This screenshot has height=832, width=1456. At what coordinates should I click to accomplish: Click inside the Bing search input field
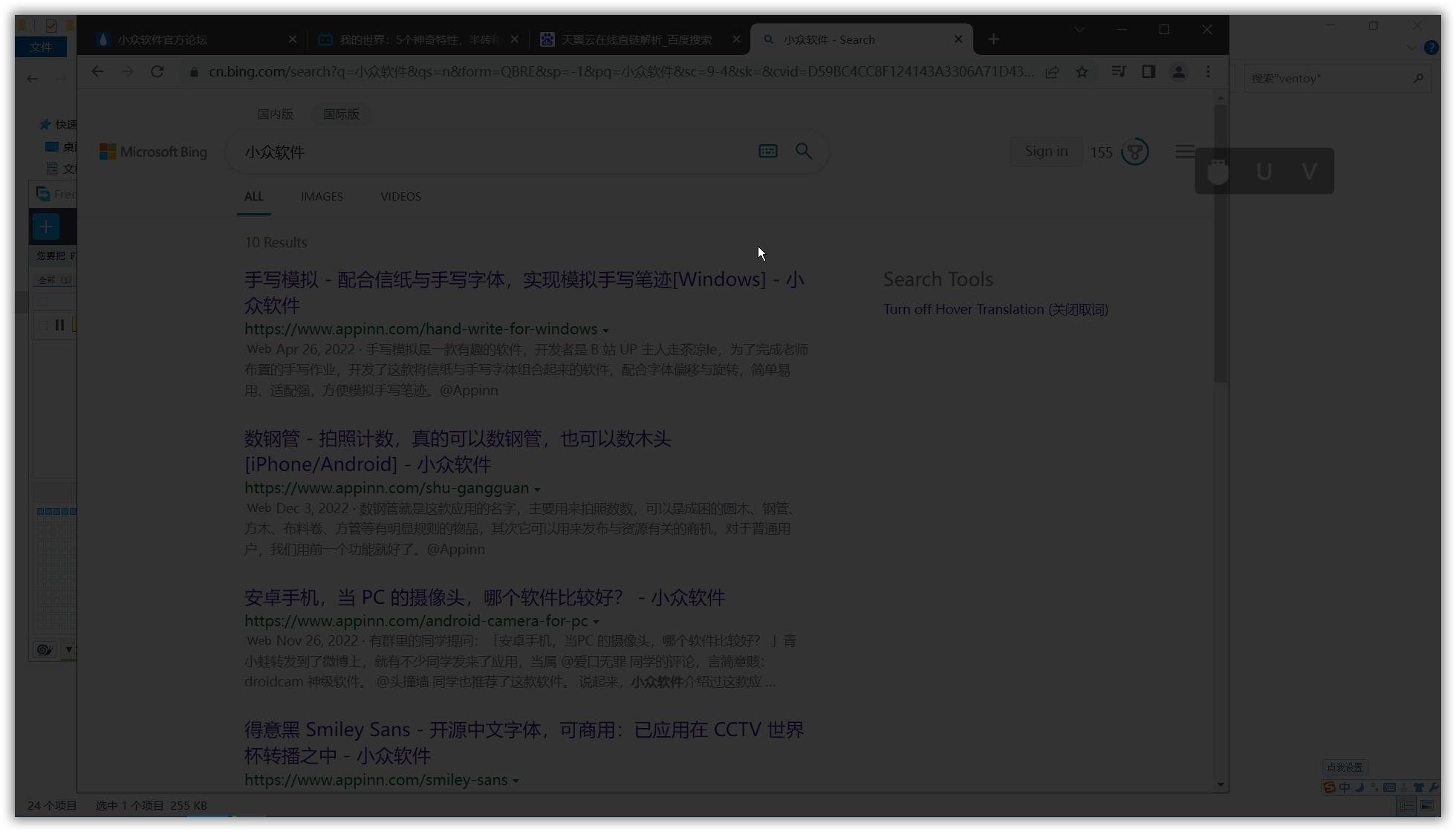point(490,152)
